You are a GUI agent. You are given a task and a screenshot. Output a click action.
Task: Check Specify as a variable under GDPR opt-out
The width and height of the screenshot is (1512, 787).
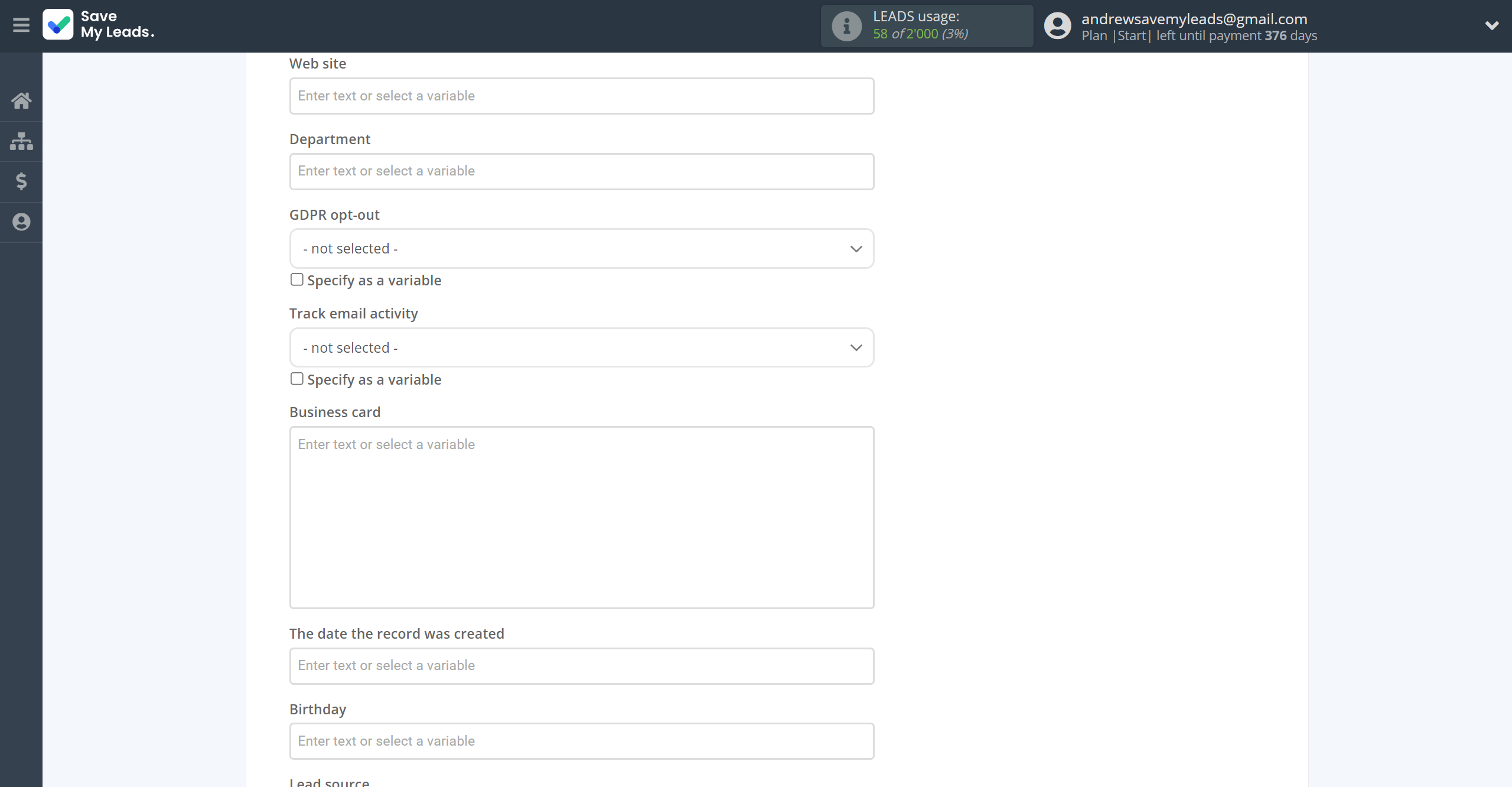click(296, 279)
